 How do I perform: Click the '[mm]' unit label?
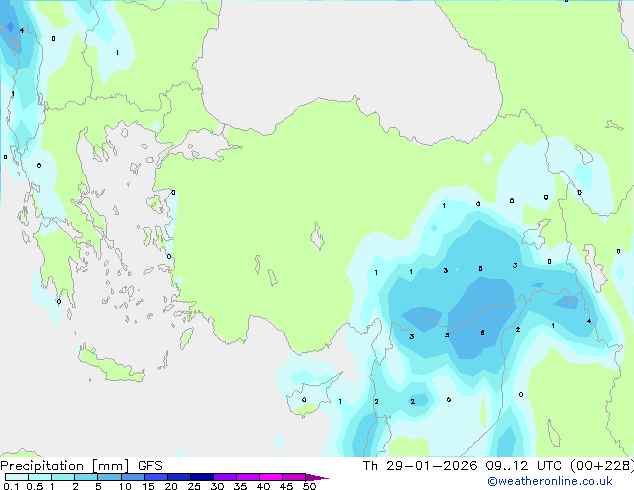click(x=110, y=466)
